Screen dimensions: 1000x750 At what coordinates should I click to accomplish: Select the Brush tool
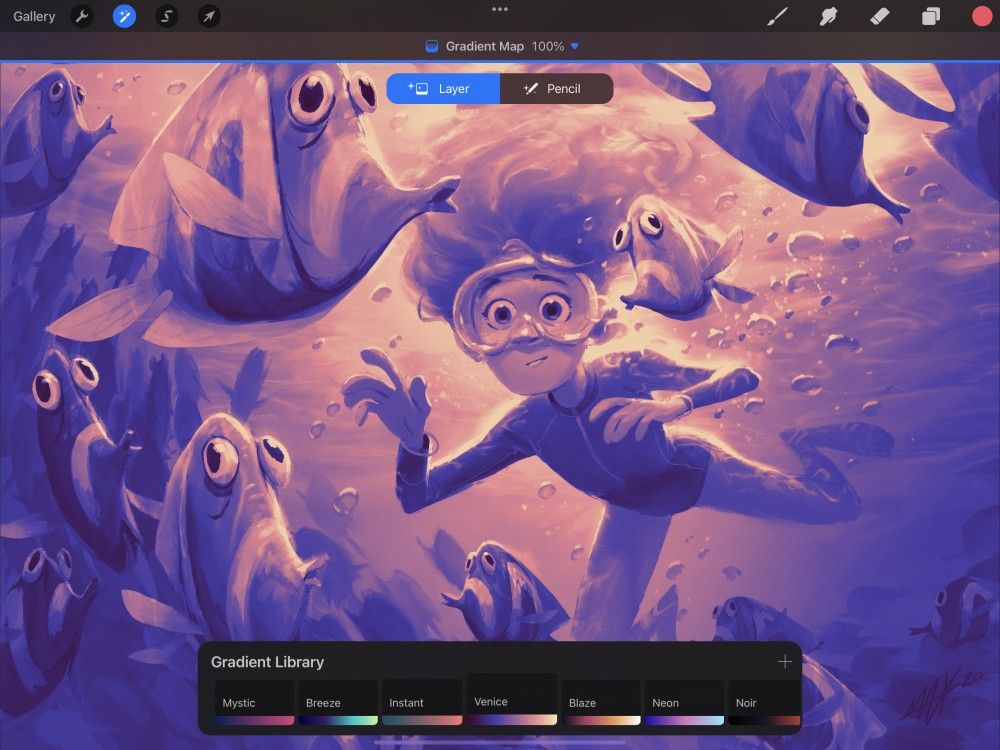point(777,16)
